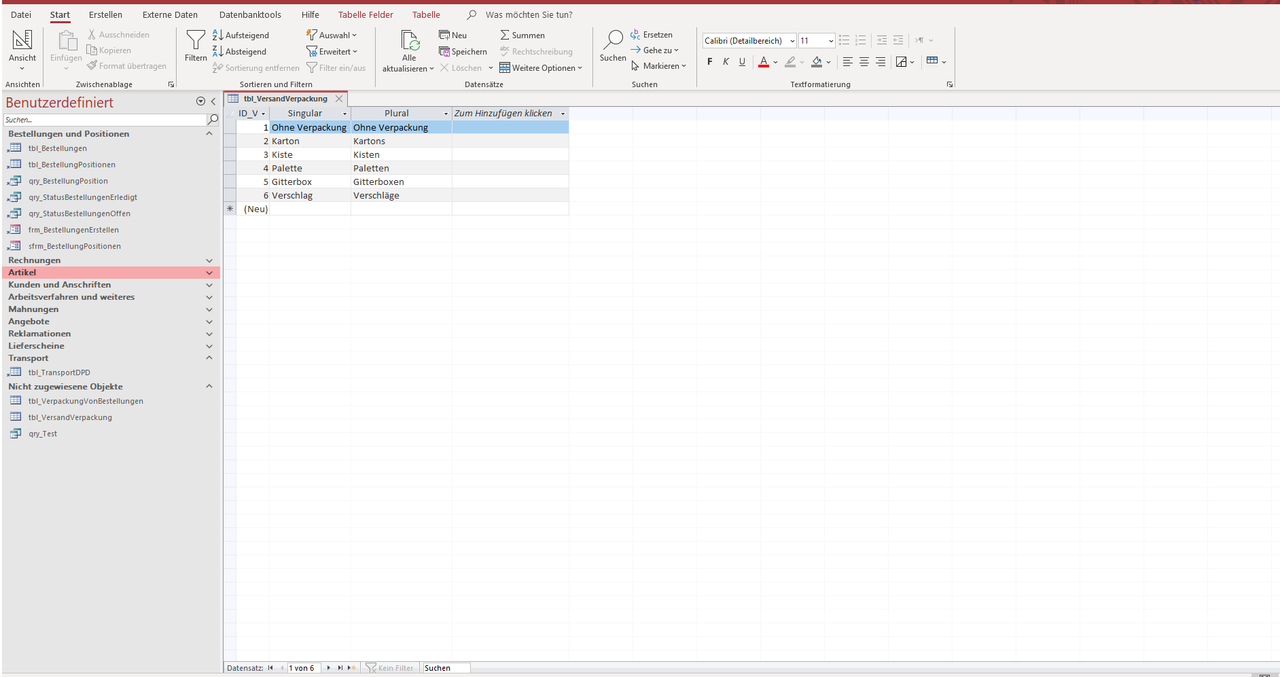This screenshot has height=677, width=1280.
Task: Open the navigation pane category menu arrow
Action: pyautogui.click(x=200, y=102)
